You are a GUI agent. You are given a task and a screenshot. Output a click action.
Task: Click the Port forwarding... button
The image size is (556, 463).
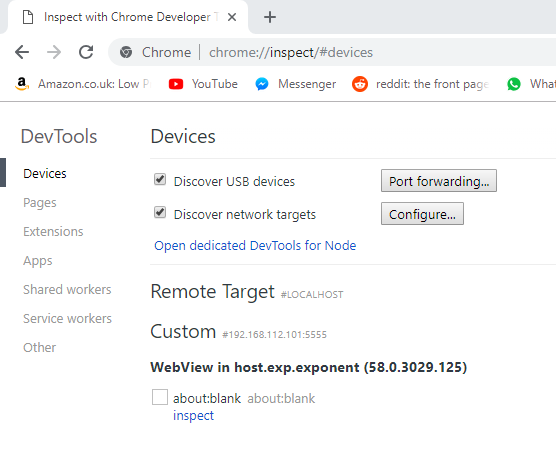pos(439,181)
